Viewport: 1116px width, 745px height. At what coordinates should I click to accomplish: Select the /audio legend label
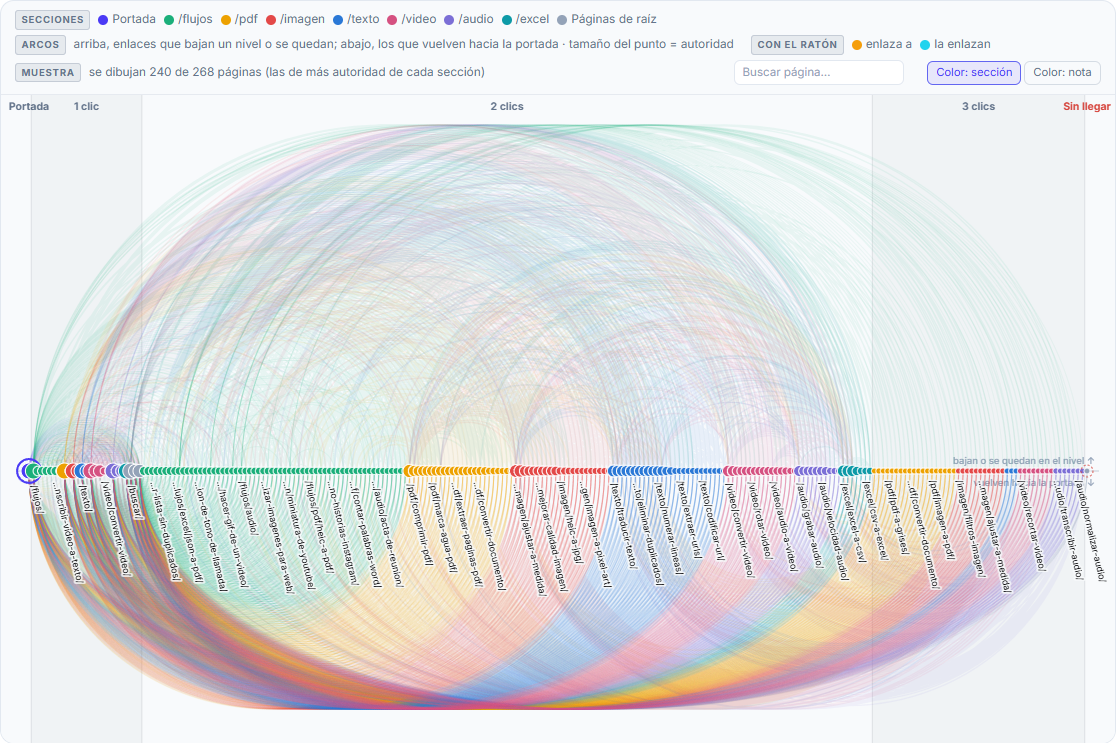pos(475,19)
